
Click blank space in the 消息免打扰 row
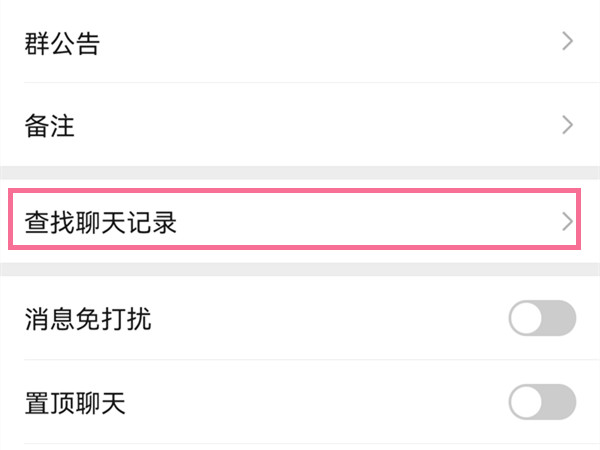point(330,320)
